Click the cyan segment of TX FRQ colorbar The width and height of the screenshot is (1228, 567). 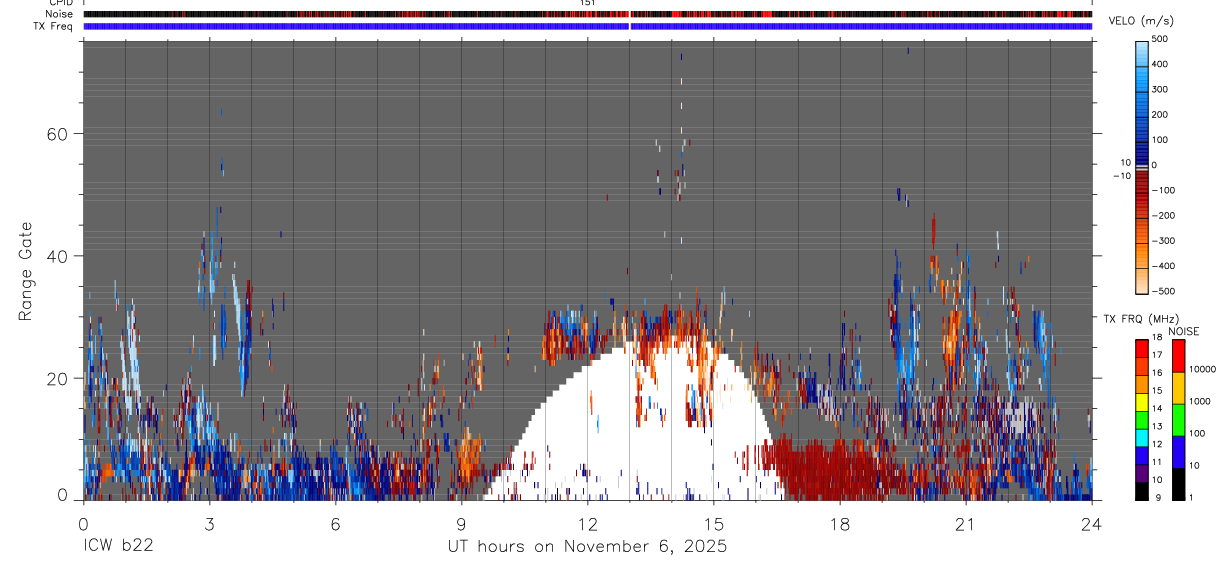pyautogui.click(x=1142, y=438)
